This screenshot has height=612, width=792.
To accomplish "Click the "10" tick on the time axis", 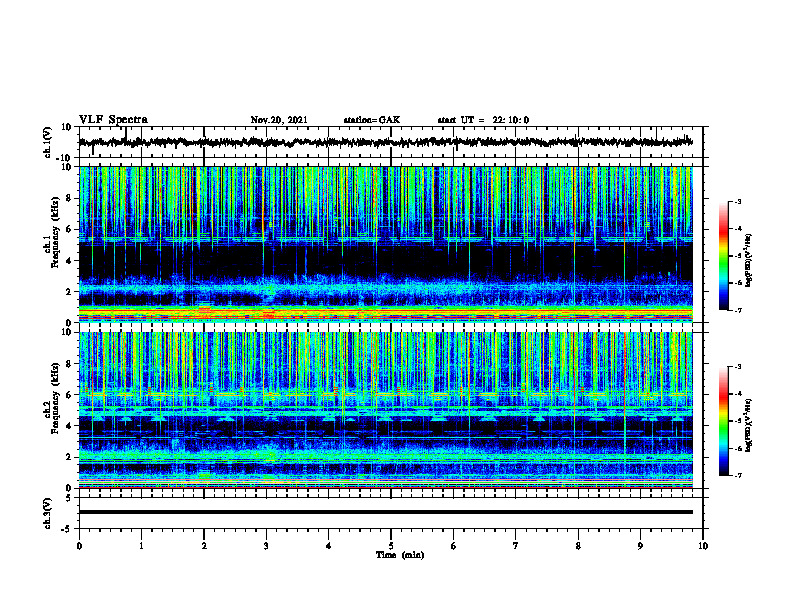I will point(703,546).
